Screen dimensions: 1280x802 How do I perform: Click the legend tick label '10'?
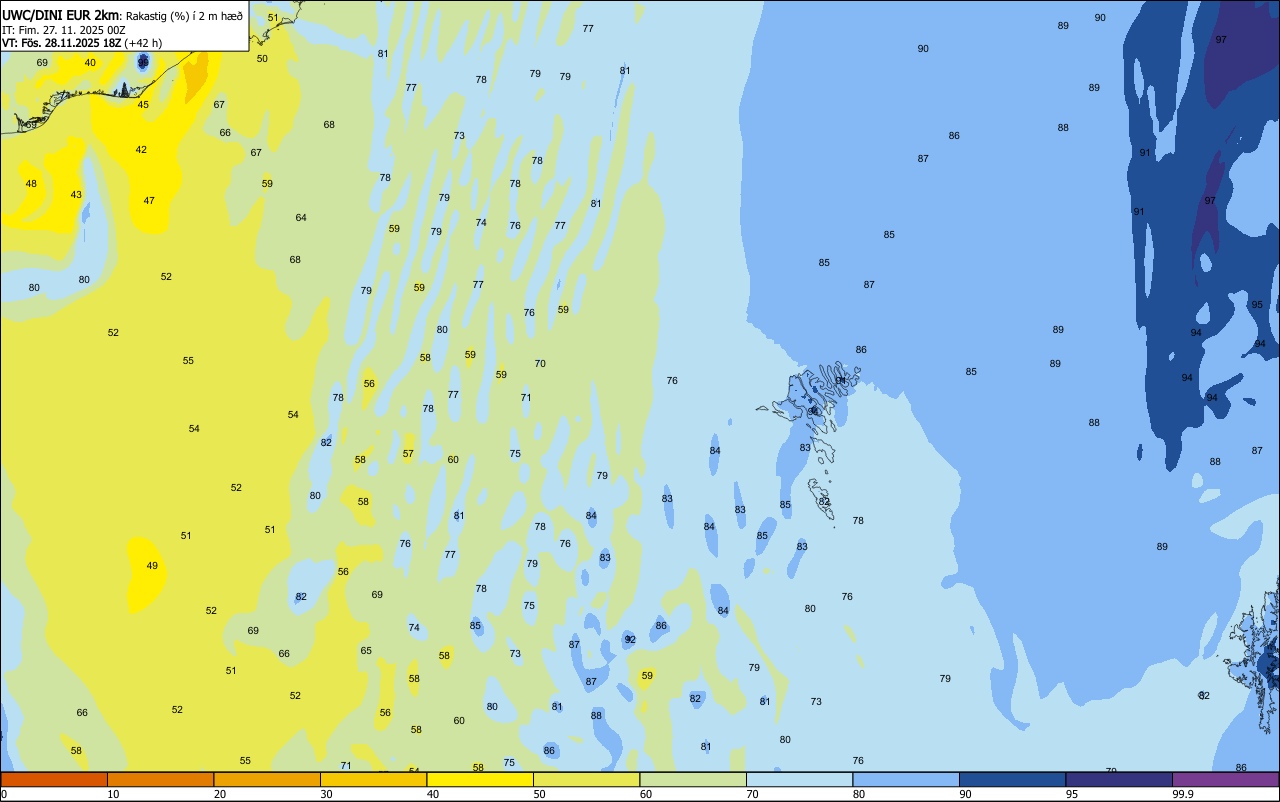pos(113,794)
